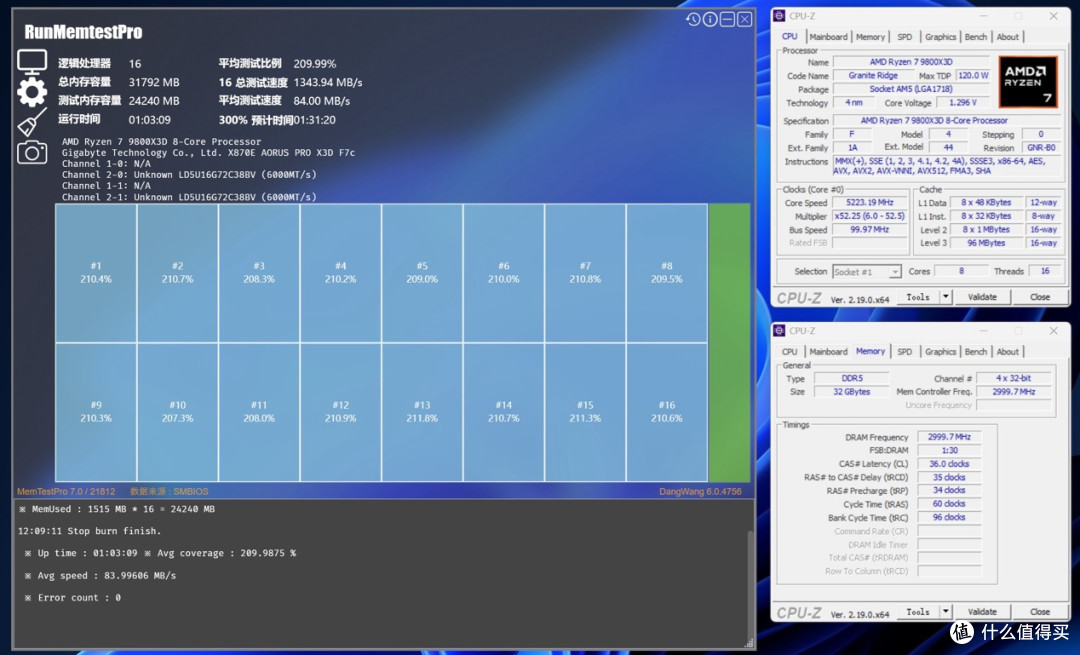The width and height of the screenshot is (1080, 655).
Task: Click the DRAM Frequency value 2999.7 MHz
Action: (x=949, y=437)
